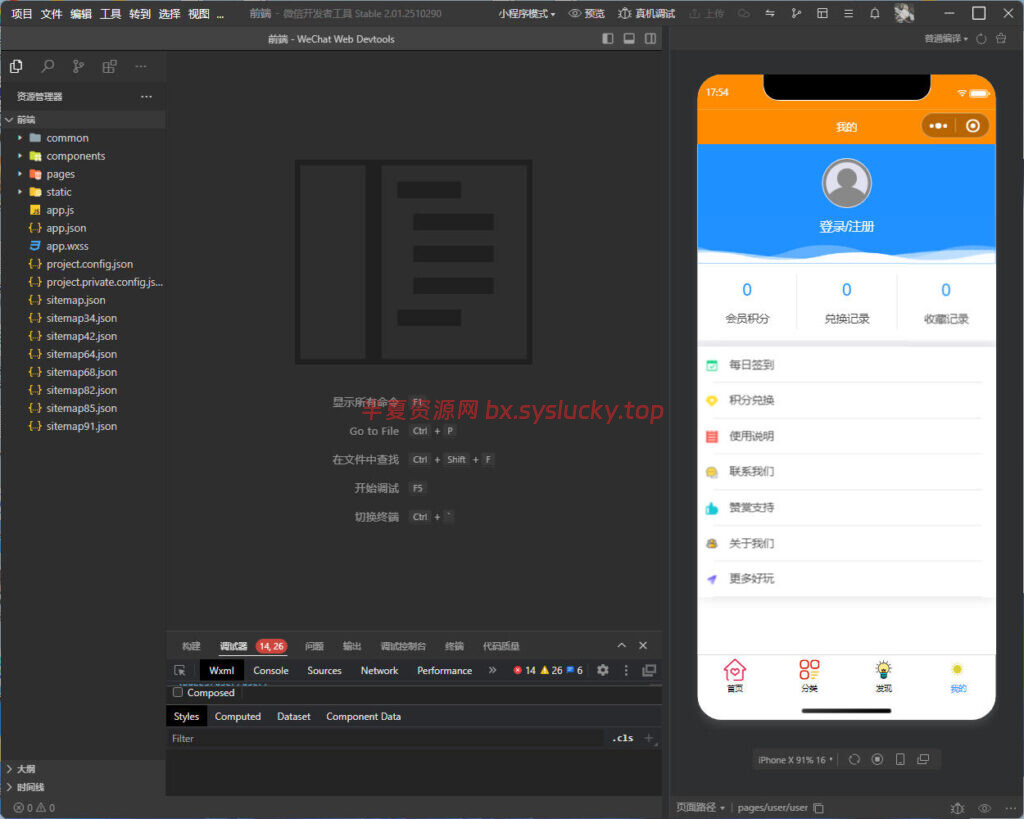Click the 预览 preview button

point(586,13)
